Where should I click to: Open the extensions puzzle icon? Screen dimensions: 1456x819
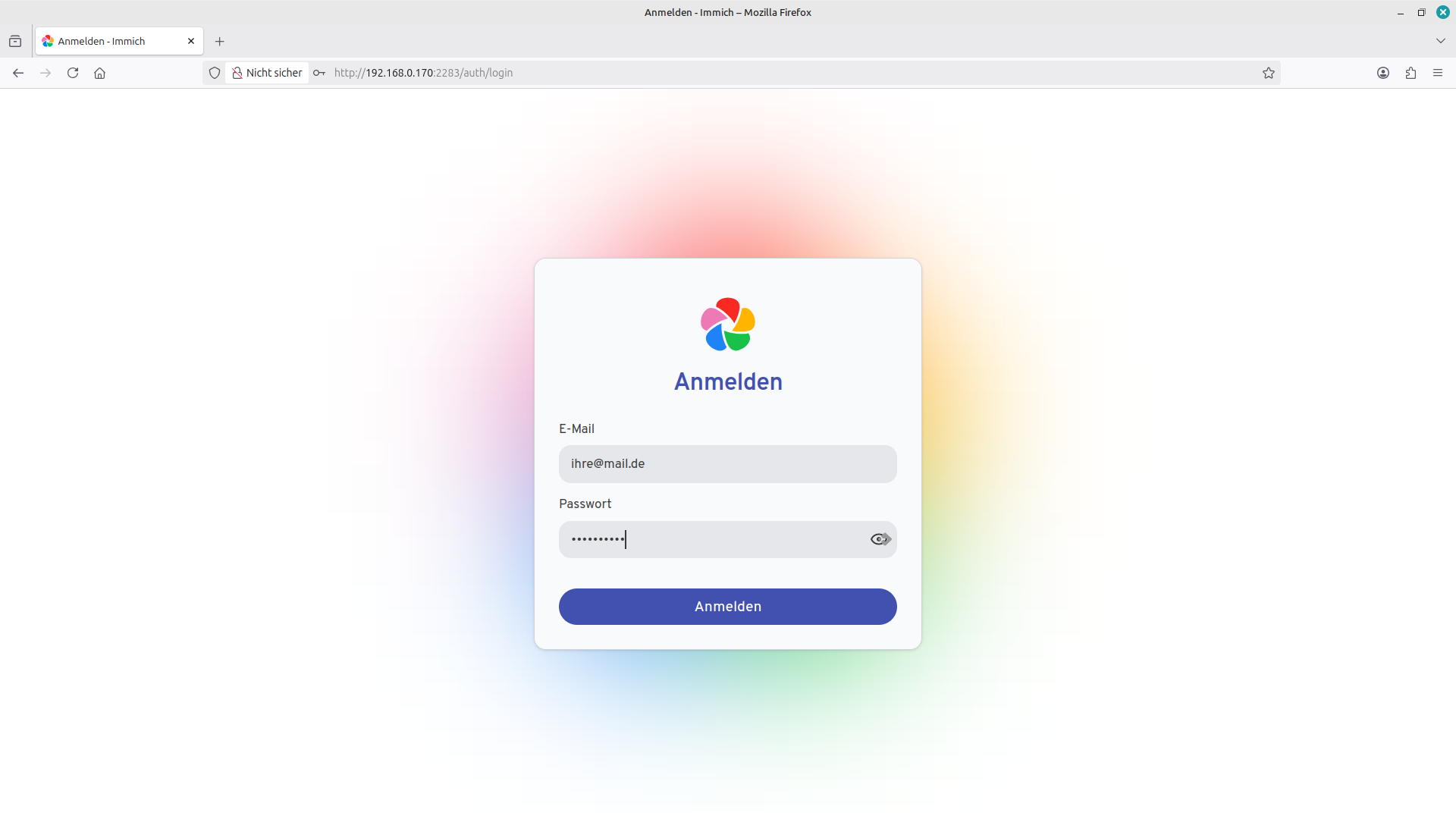pos(1410,73)
